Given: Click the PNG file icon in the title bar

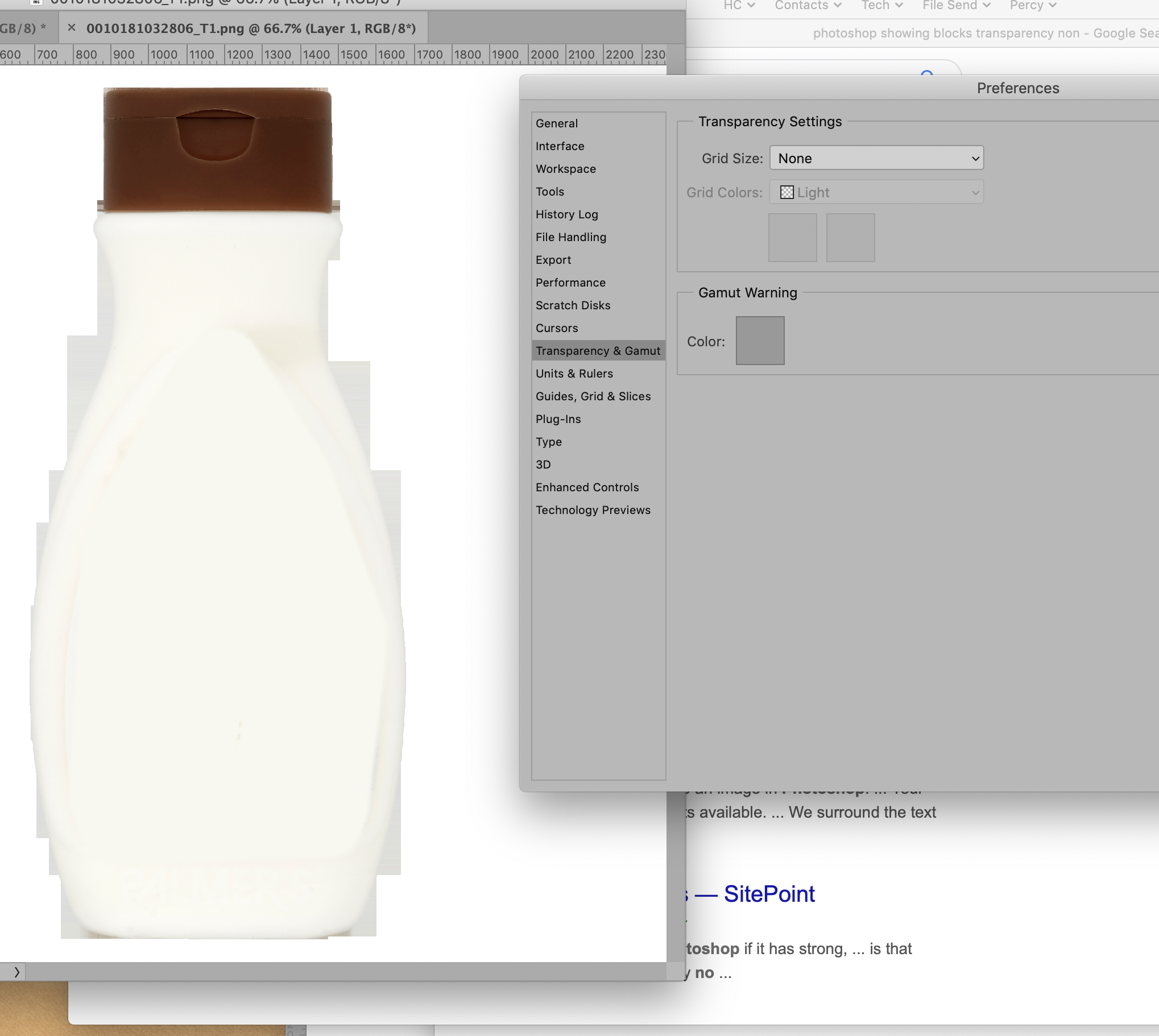Looking at the screenshot, I should coord(35,3).
